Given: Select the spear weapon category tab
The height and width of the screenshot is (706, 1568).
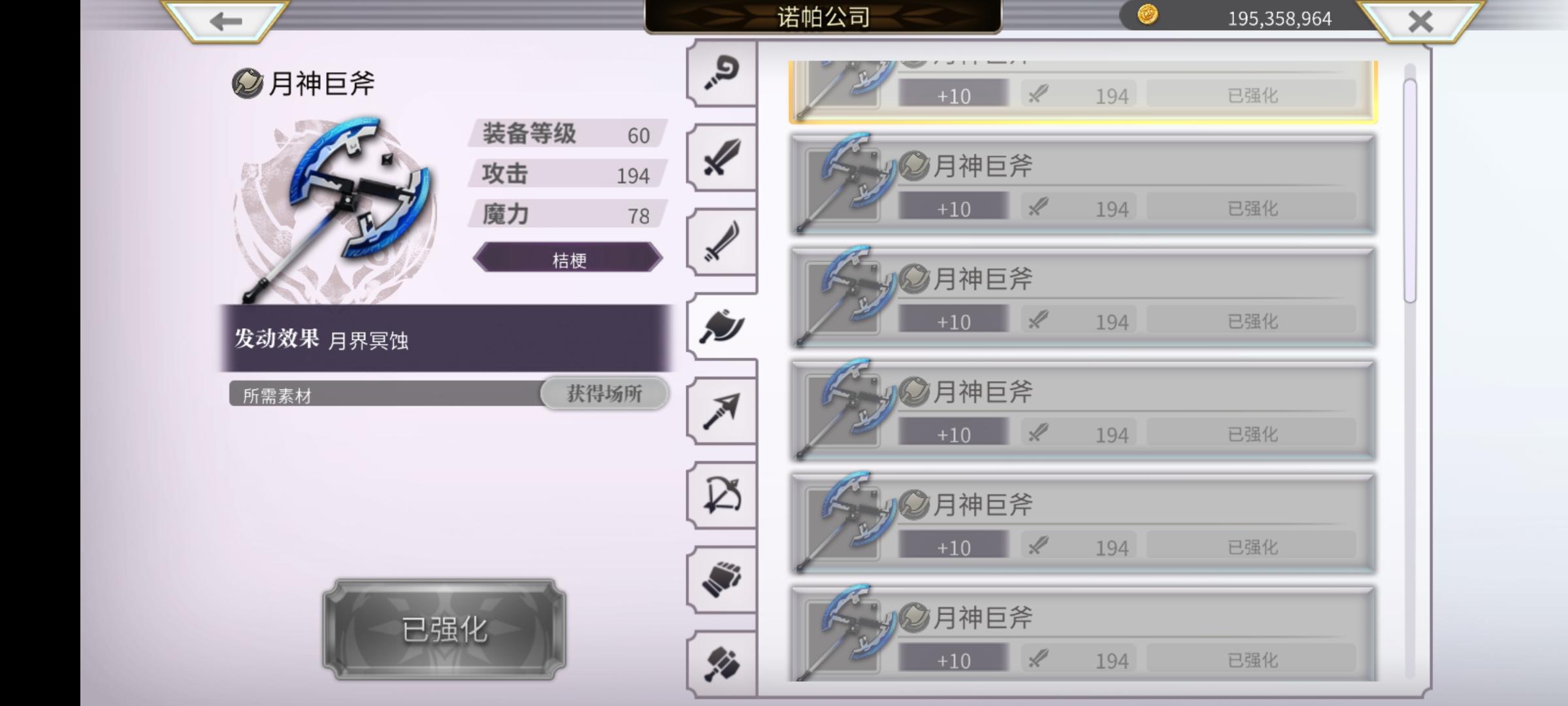Looking at the screenshot, I should click(x=721, y=411).
